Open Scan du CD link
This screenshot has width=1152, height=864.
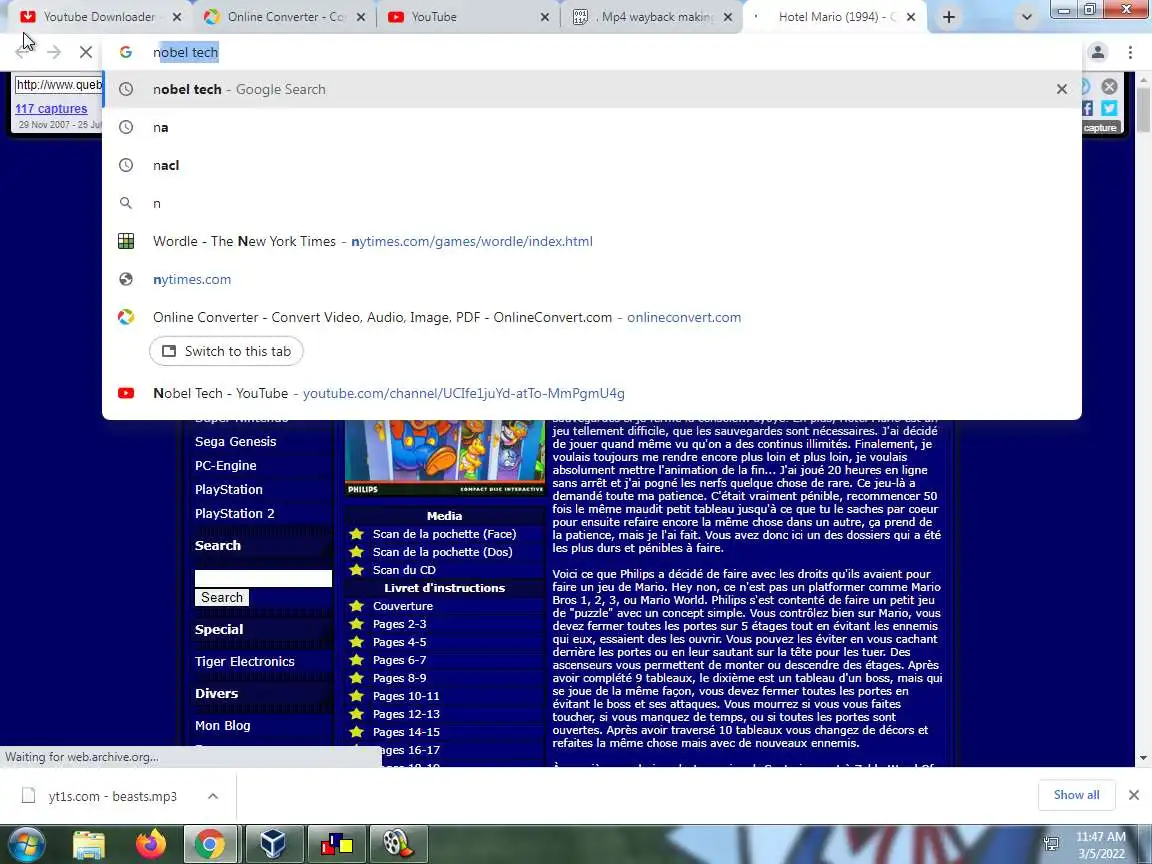click(x=404, y=570)
